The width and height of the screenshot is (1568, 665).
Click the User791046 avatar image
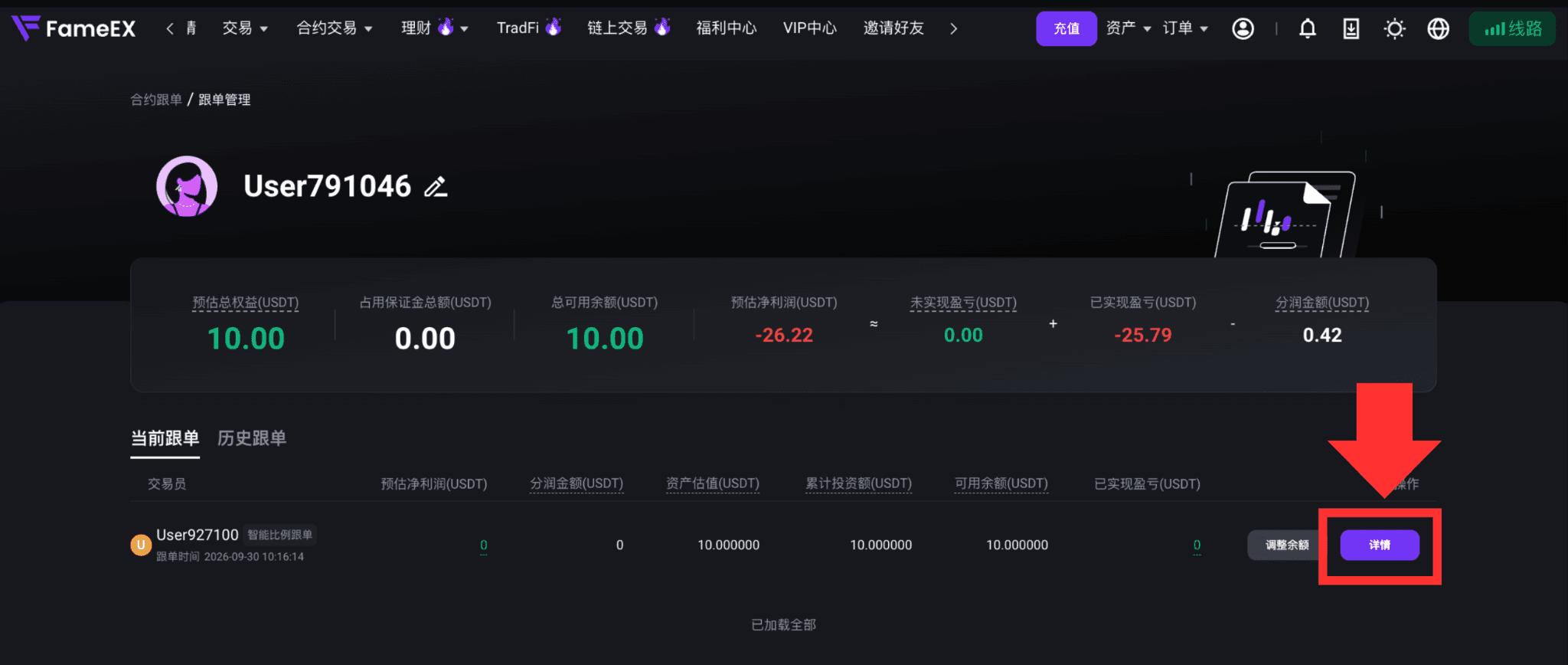(187, 186)
